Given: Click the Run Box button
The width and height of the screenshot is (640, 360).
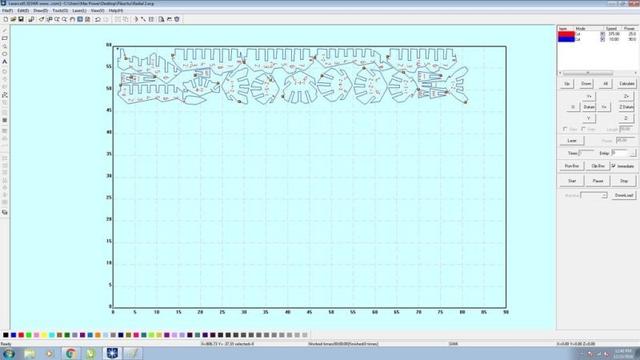Looking at the screenshot, I should (572, 166).
